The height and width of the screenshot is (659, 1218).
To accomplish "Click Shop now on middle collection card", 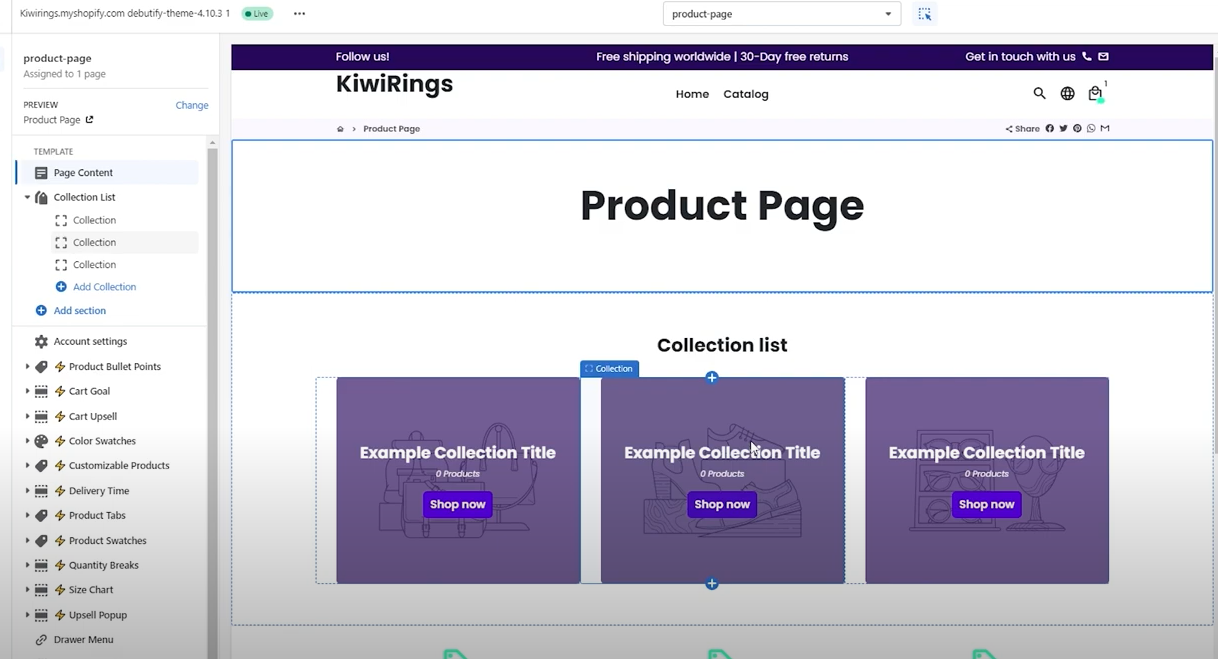I will [x=722, y=504].
